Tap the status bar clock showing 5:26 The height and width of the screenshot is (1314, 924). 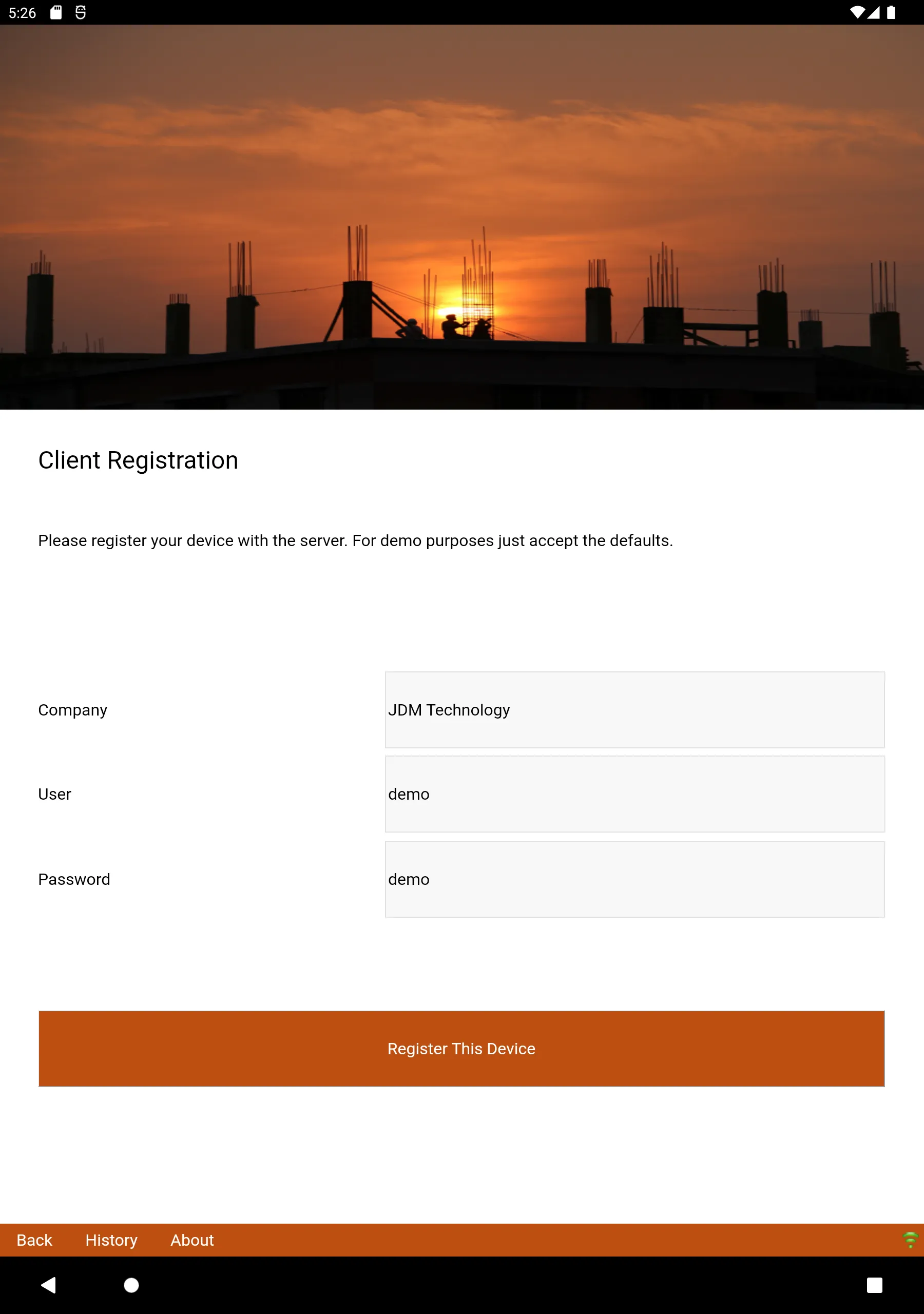(x=22, y=13)
